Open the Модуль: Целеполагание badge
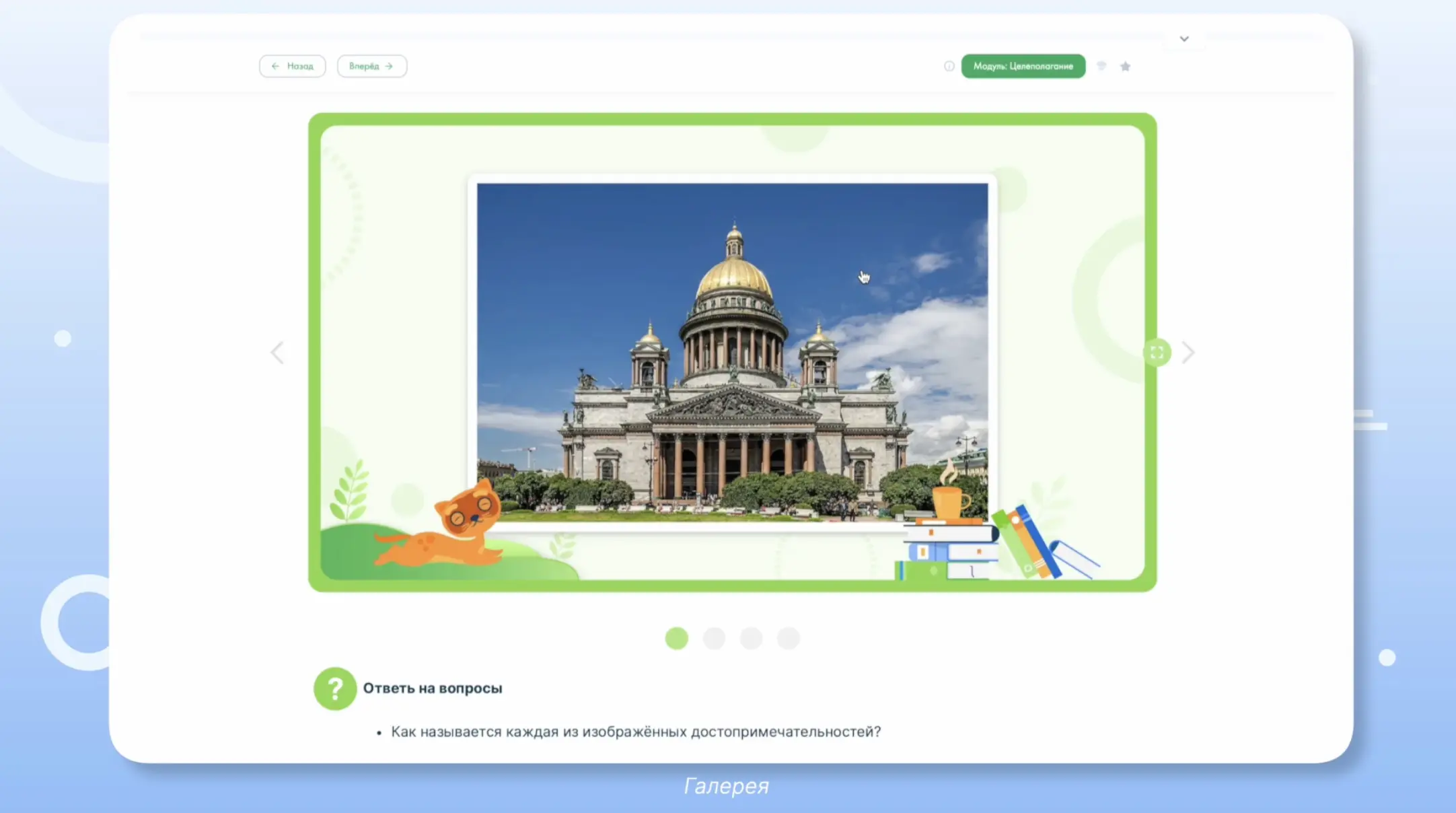The width and height of the screenshot is (1456, 813). [x=1023, y=66]
